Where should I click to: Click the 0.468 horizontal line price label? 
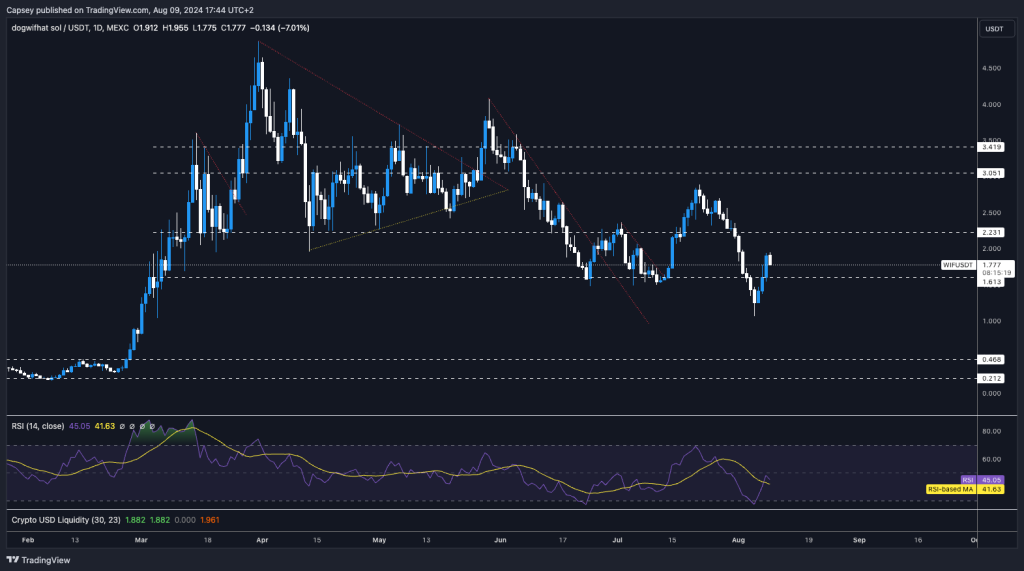992,358
